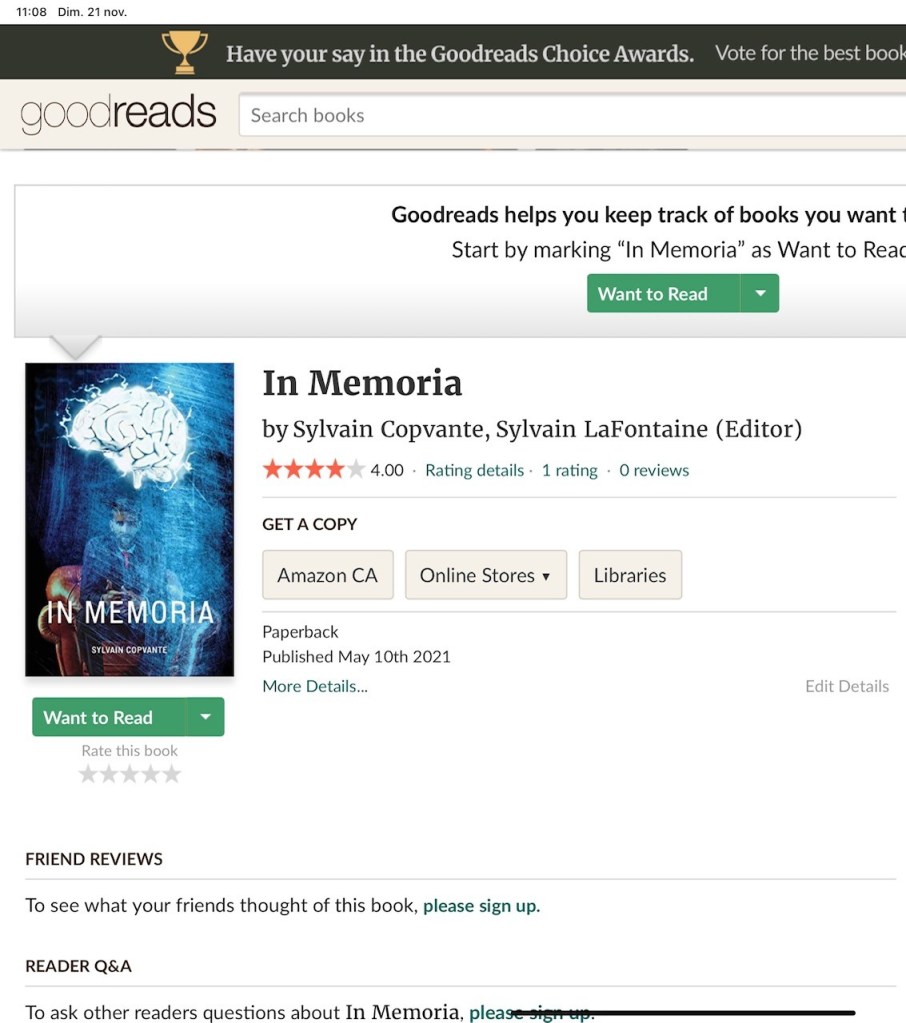Screen dimensions: 906x1023
Task: Give the book a five-star rating
Action: (x=172, y=774)
